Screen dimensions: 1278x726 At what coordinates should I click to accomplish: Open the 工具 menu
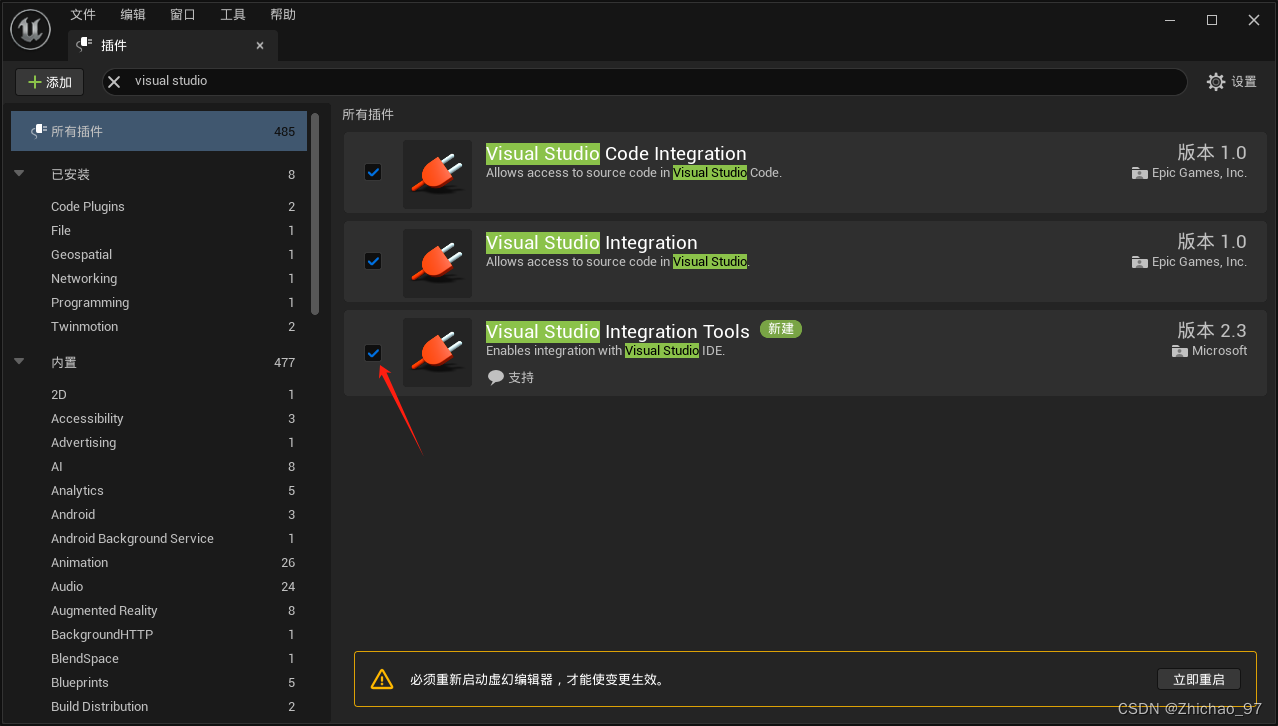(233, 15)
